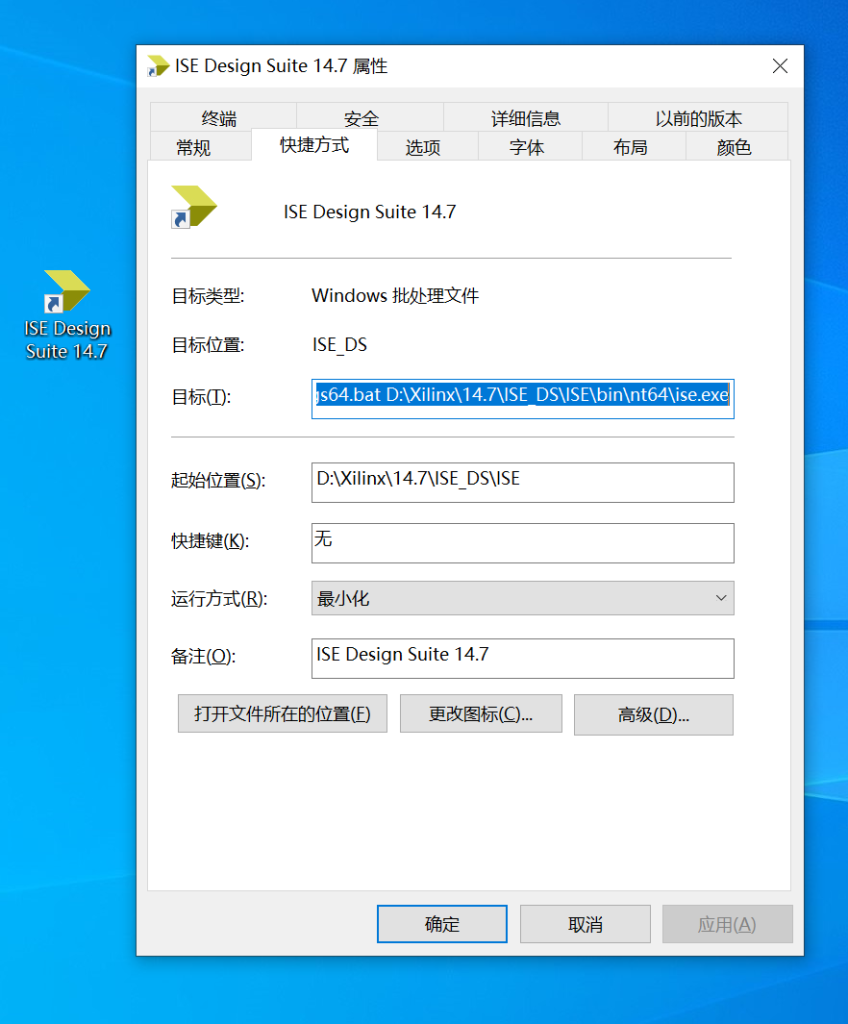Click the 目标 path input field

522,396
